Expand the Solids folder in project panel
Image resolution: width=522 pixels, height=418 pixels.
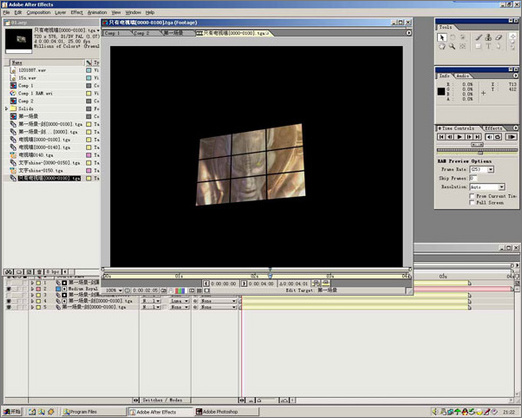(x=6, y=109)
